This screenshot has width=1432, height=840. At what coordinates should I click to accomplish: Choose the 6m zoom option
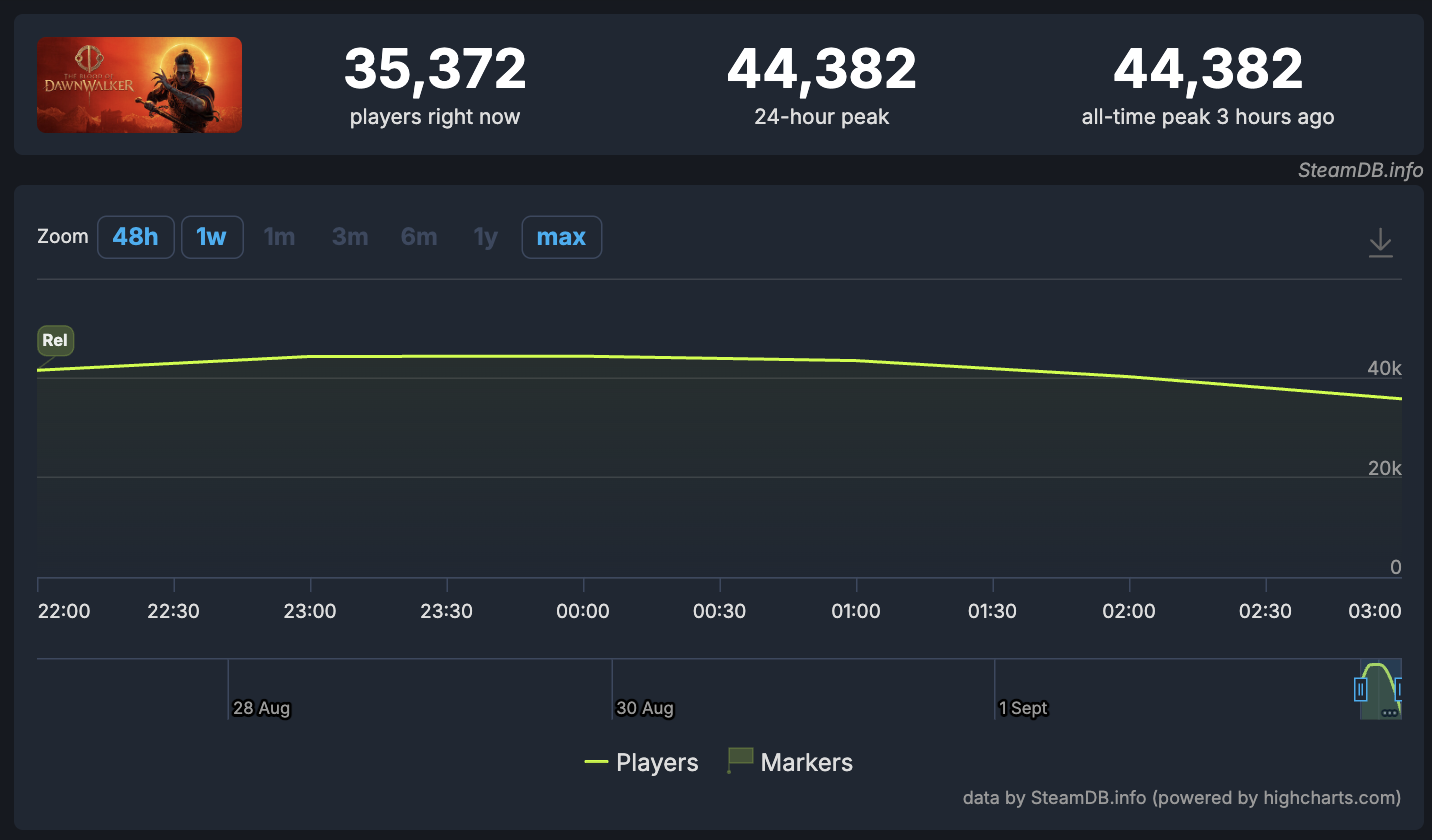click(x=419, y=237)
